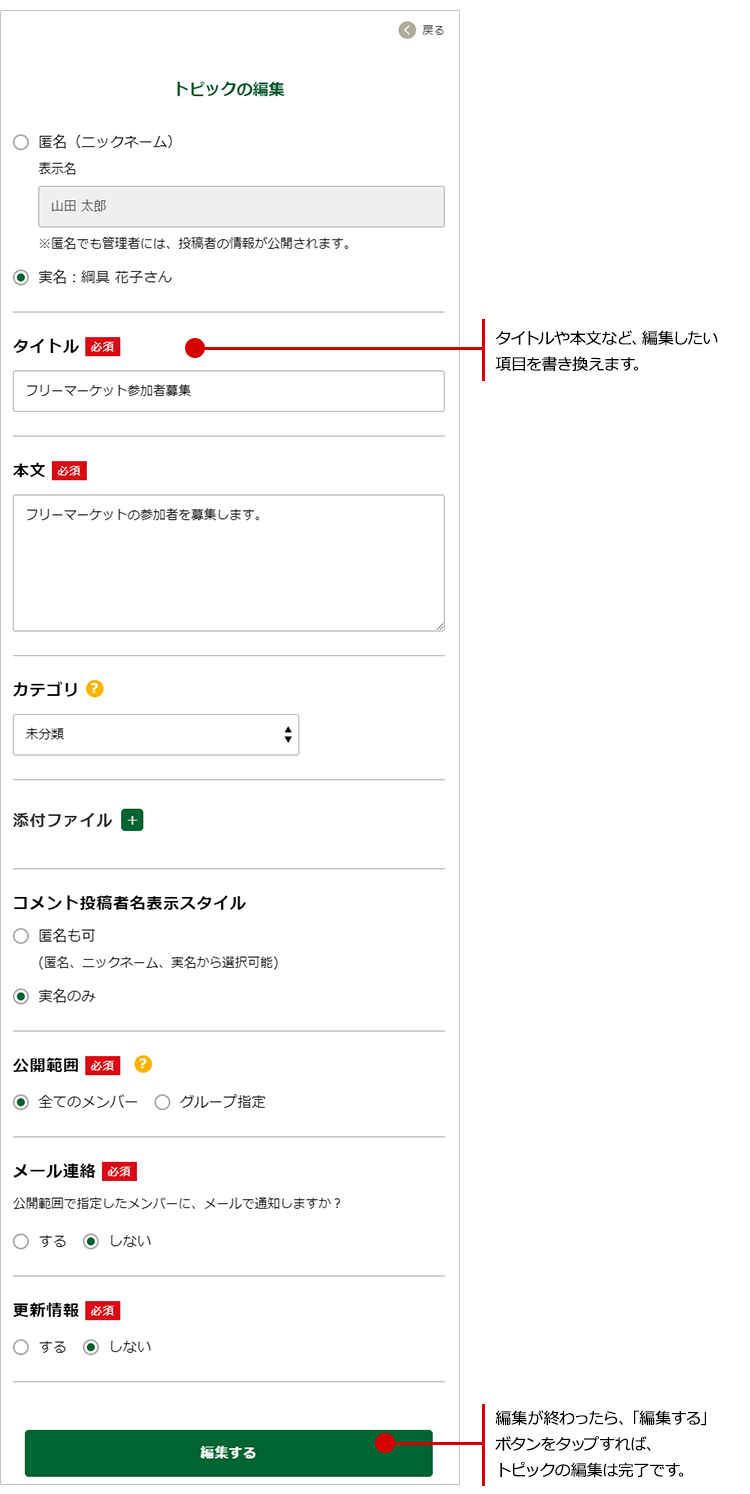750x1494 pixels.
Task: Select する under メール連絡
Action: pyautogui.click(x=21, y=1241)
